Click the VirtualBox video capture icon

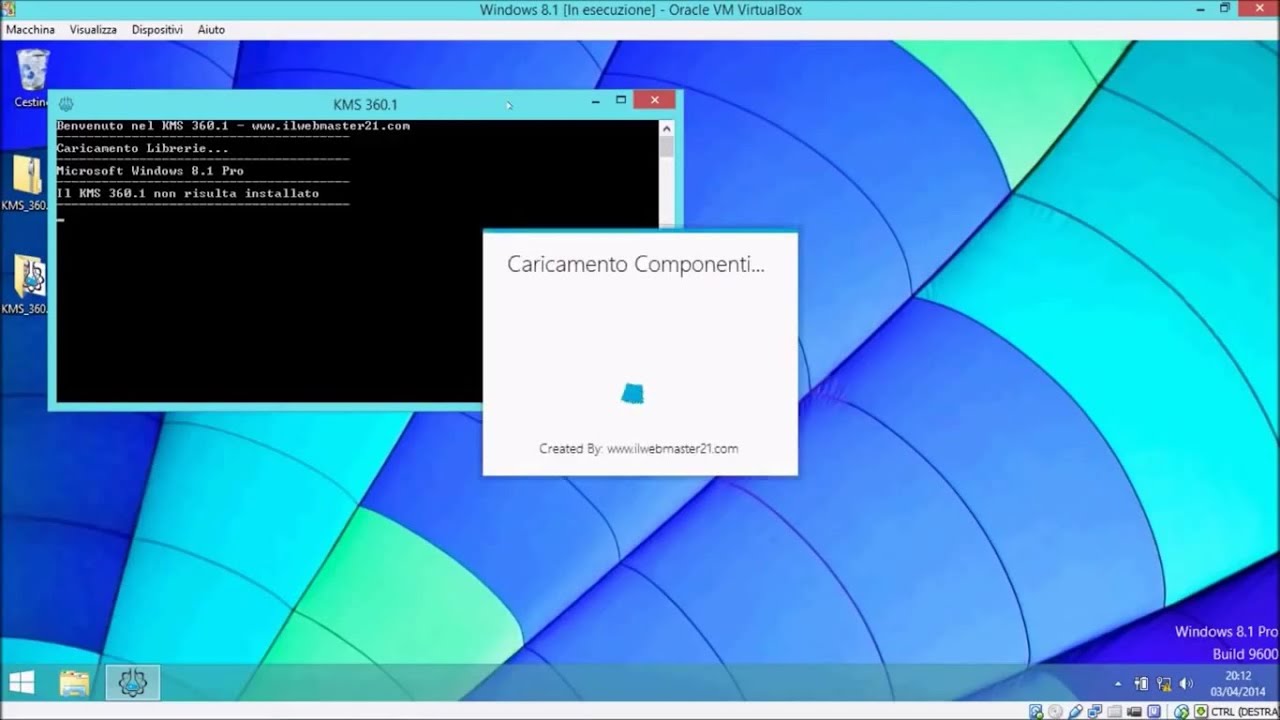point(1134,712)
